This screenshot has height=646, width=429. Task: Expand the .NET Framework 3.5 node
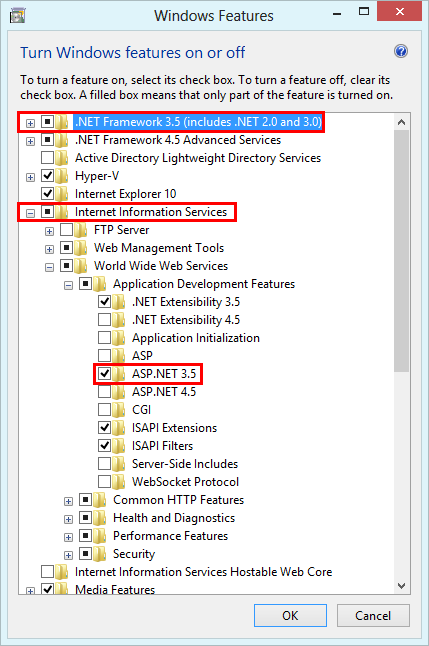pyautogui.click(x=30, y=123)
